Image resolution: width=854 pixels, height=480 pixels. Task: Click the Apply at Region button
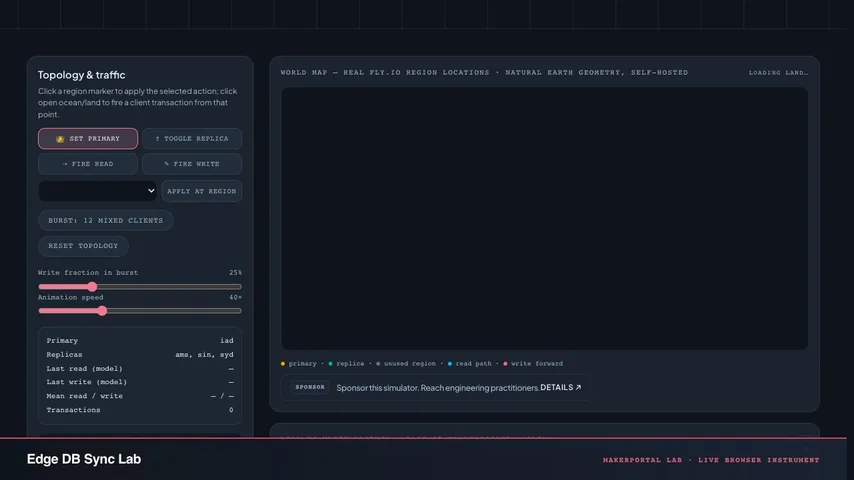tap(202, 191)
